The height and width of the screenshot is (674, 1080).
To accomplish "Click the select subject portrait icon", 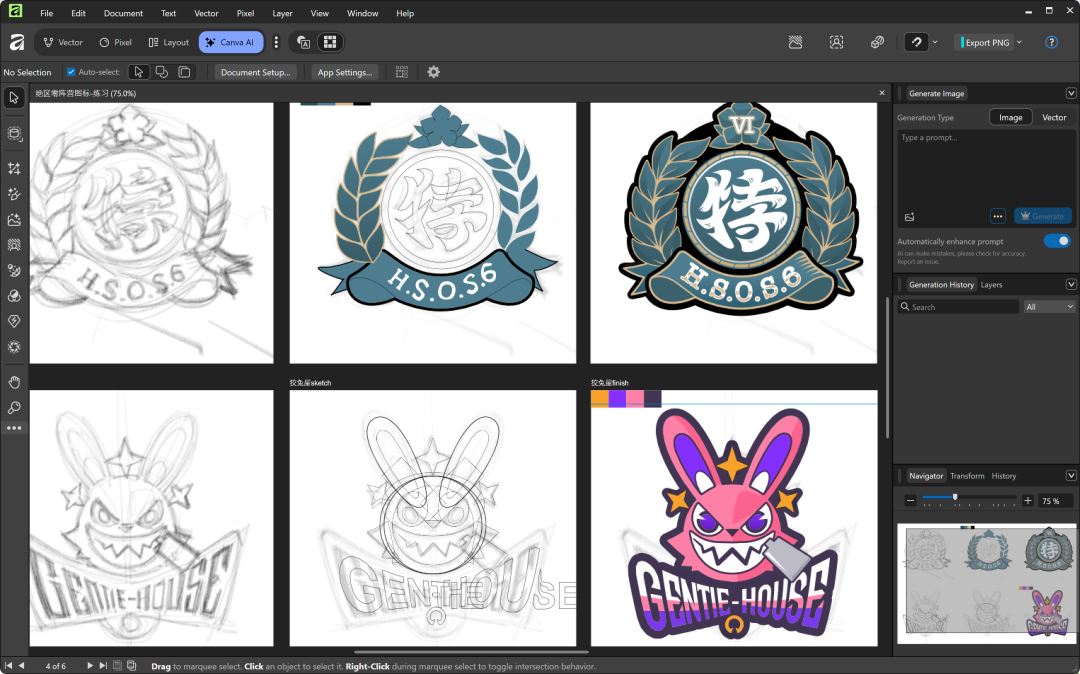I will [x=836, y=42].
